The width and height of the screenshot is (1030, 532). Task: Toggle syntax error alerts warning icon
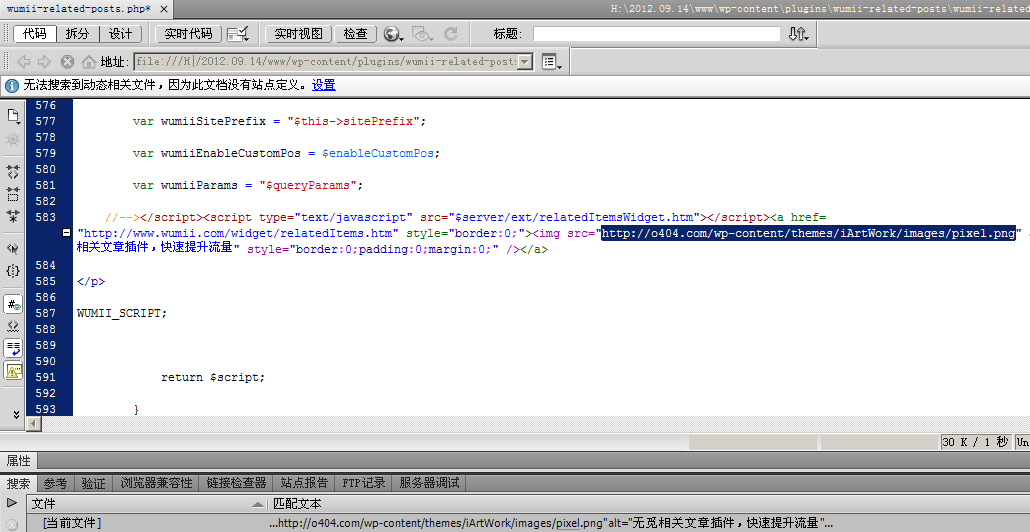13,370
